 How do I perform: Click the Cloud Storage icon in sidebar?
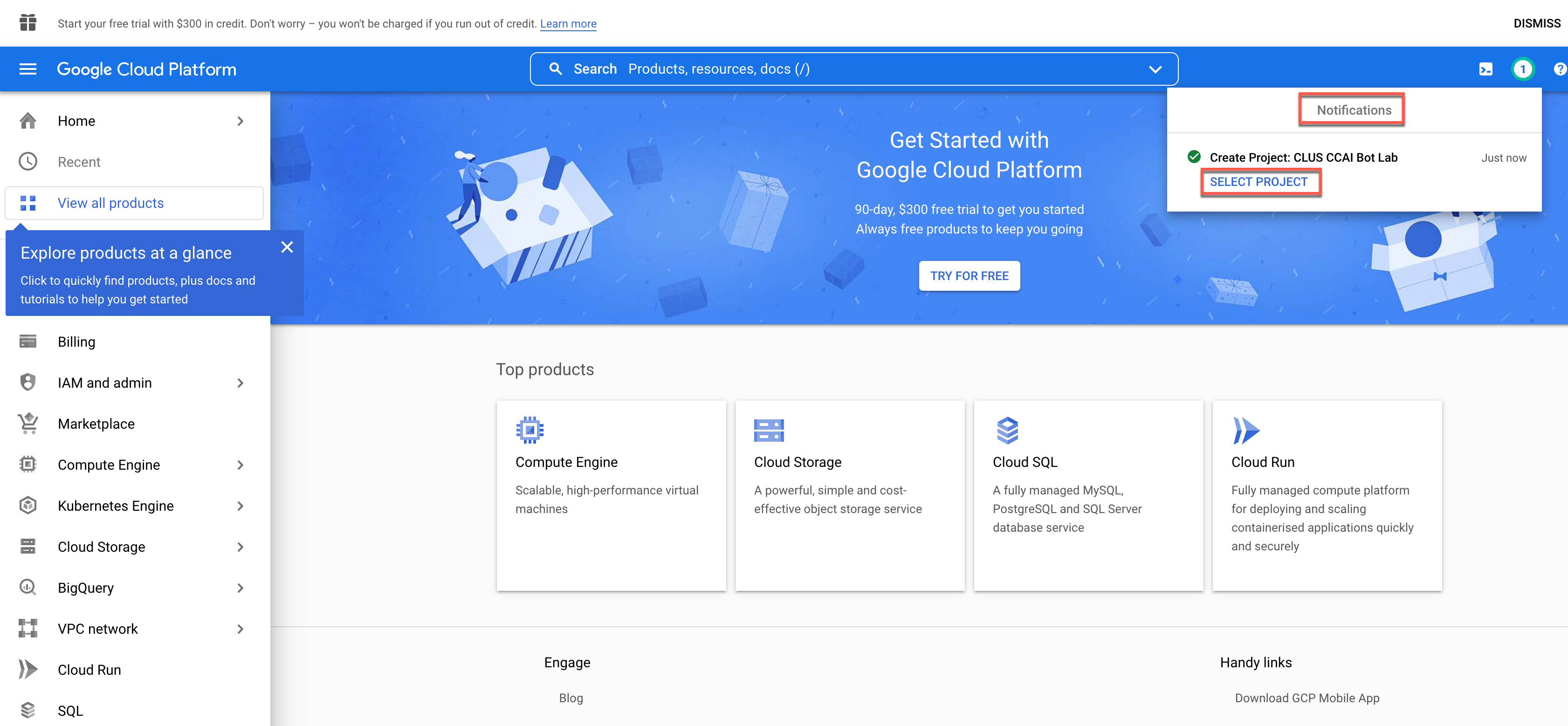[x=28, y=547]
